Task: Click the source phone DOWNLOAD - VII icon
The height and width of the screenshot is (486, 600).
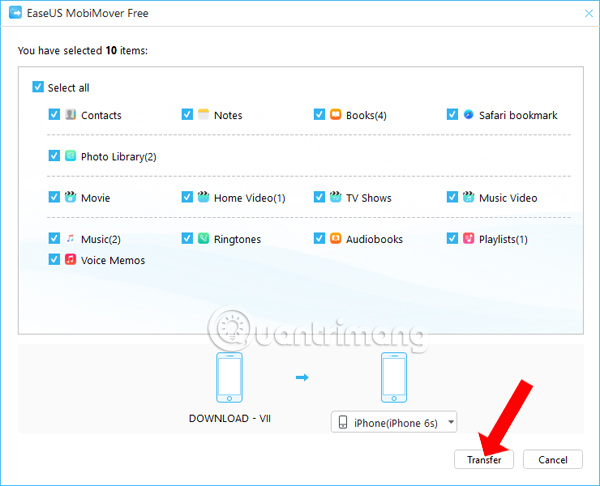Action: pos(229,377)
